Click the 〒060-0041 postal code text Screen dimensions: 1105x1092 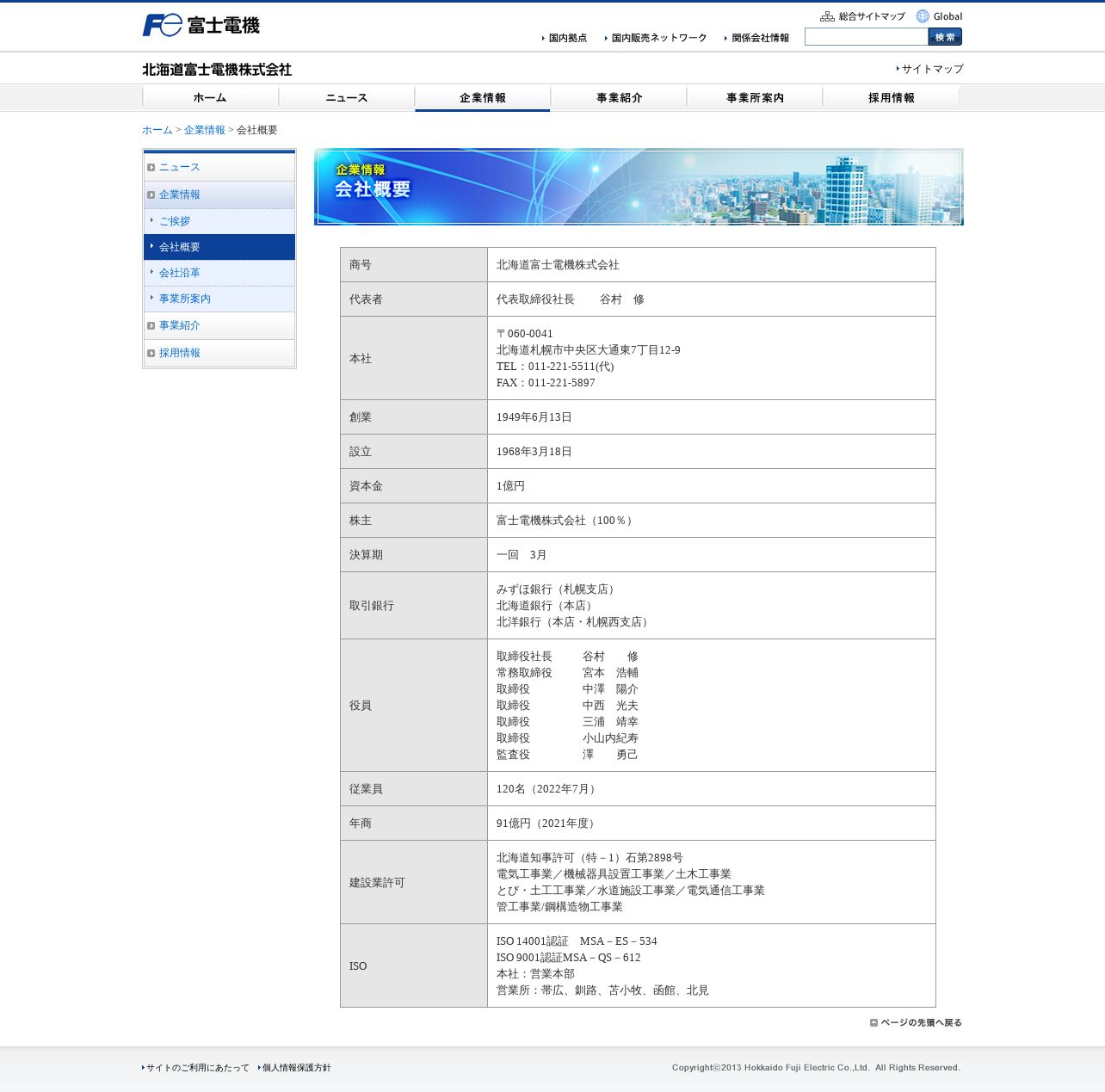click(525, 334)
